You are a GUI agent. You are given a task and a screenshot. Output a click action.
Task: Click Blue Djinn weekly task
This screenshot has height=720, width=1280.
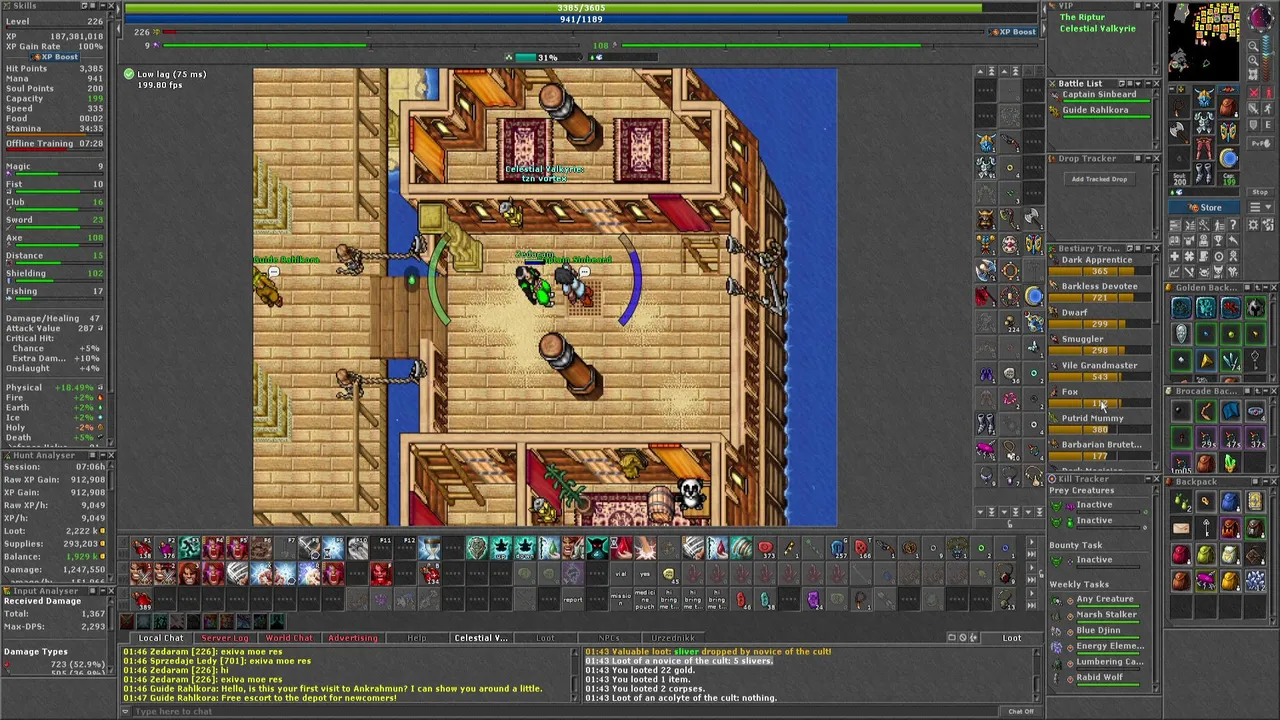pos(1104,631)
